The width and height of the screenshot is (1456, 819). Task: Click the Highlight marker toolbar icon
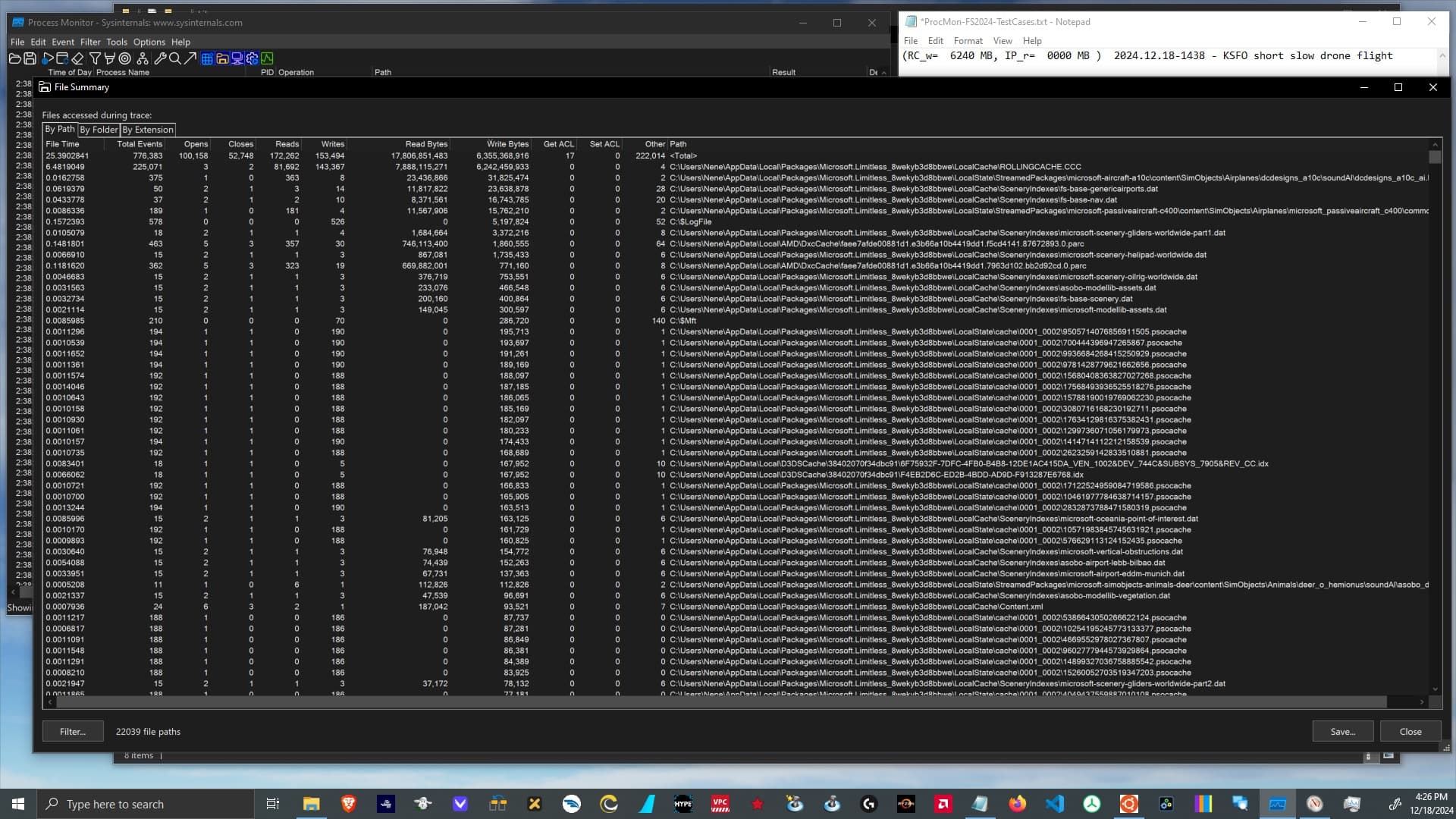[110, 58]
